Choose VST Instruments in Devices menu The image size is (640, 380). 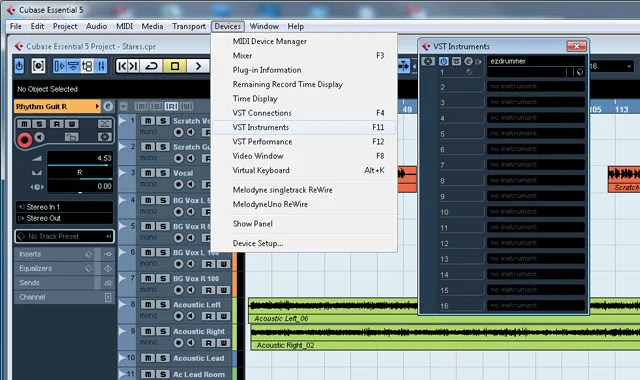click(304, 127)
